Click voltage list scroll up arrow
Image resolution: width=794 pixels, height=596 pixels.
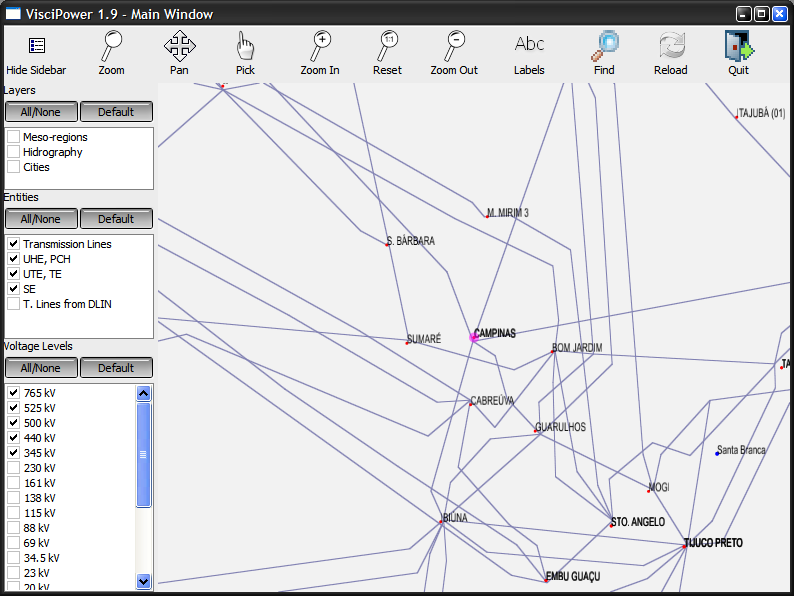[x=144, y=393]
